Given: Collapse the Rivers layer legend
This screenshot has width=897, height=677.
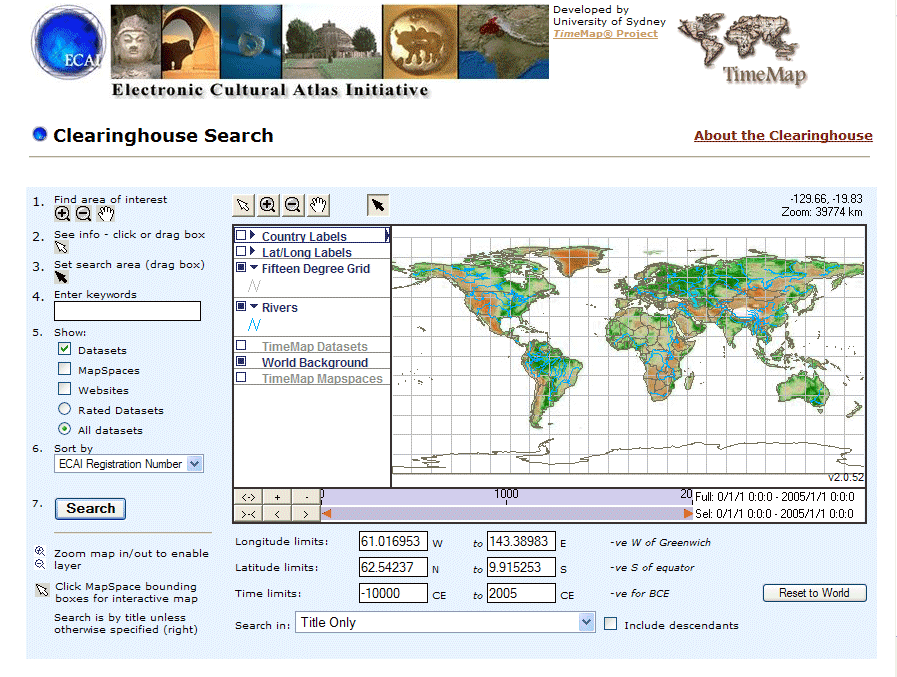Looking at the screenshot, I should point(254,307).
